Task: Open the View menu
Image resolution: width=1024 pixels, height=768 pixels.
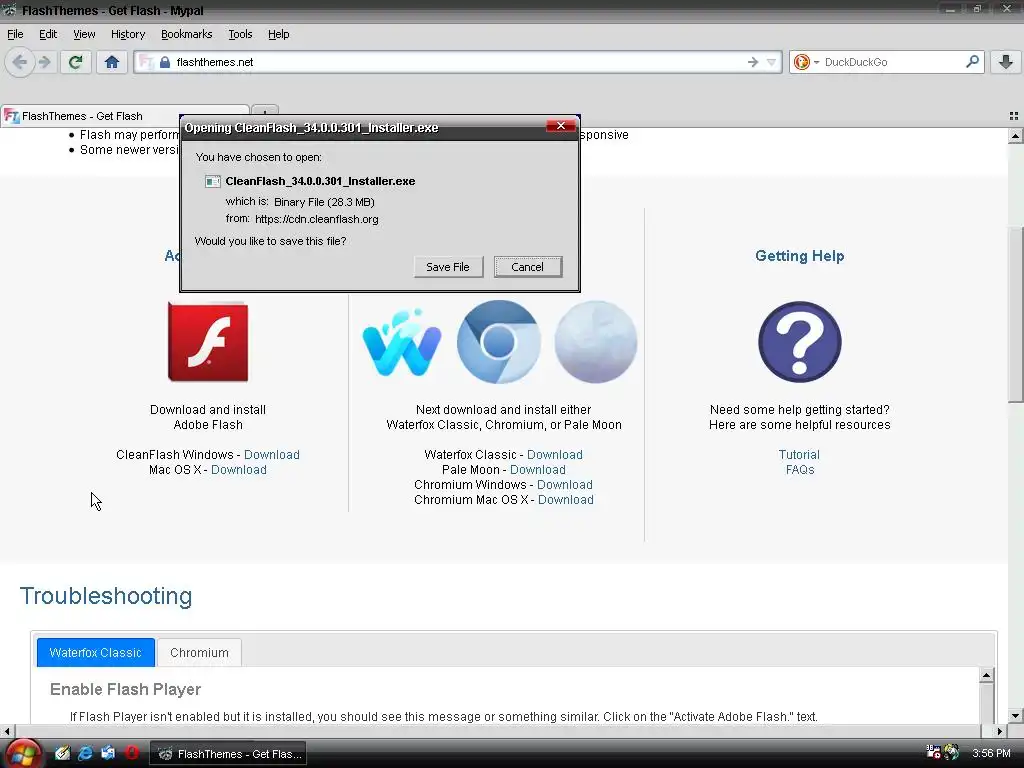Action: [x=84, y=34]
